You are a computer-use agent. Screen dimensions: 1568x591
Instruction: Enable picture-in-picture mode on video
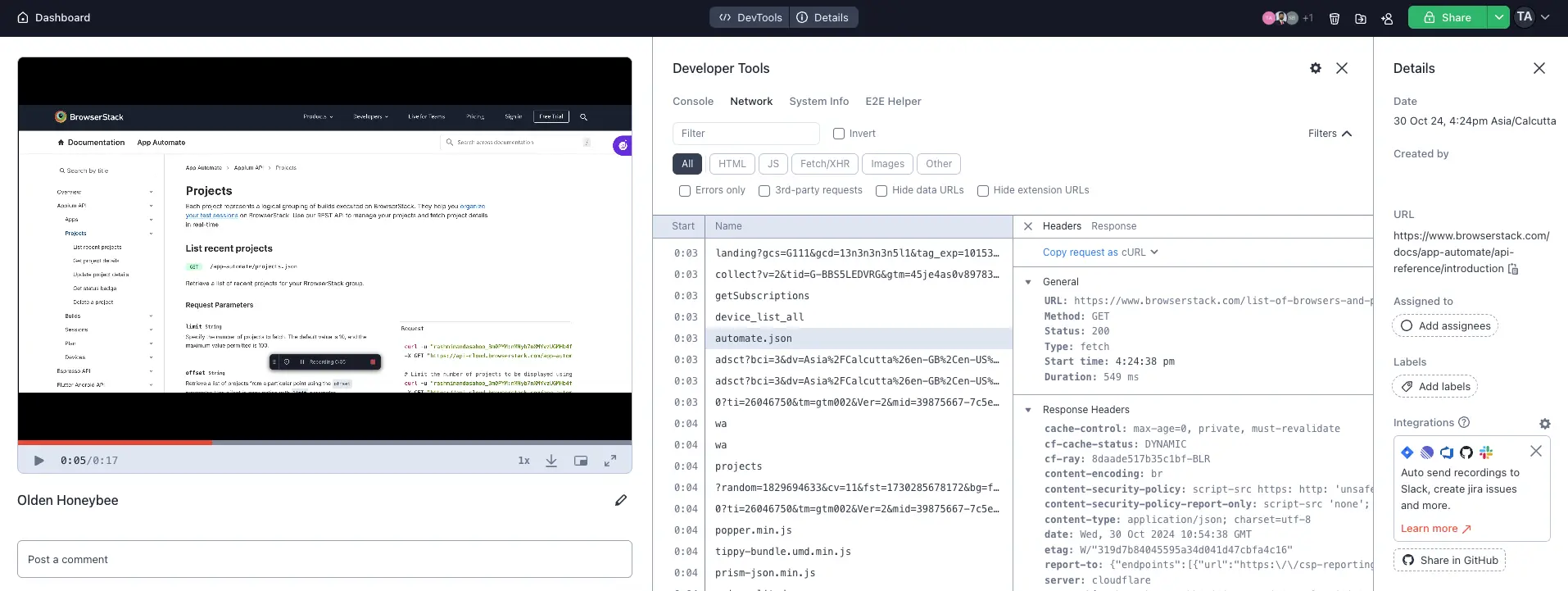click(x=581, y=461)
